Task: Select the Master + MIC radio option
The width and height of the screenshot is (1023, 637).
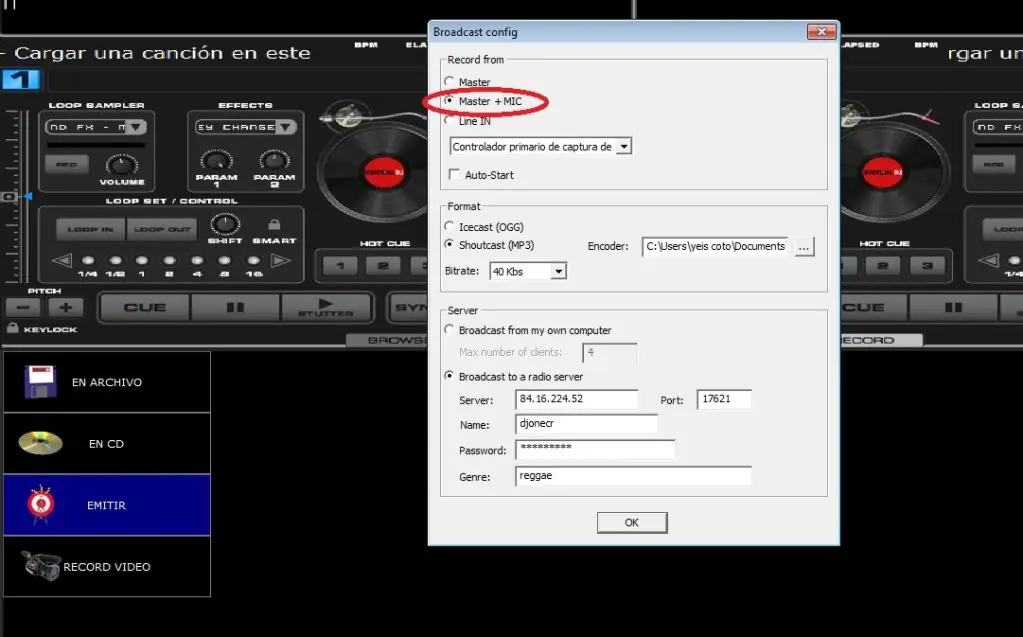Action: (x=449, y=101)
